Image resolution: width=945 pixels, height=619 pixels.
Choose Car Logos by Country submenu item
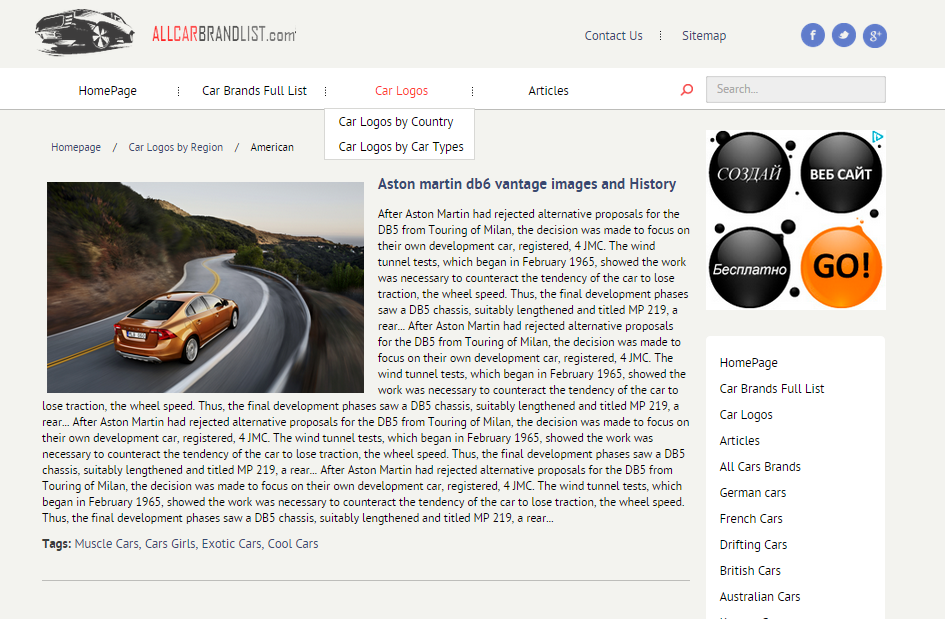[396, 122]
